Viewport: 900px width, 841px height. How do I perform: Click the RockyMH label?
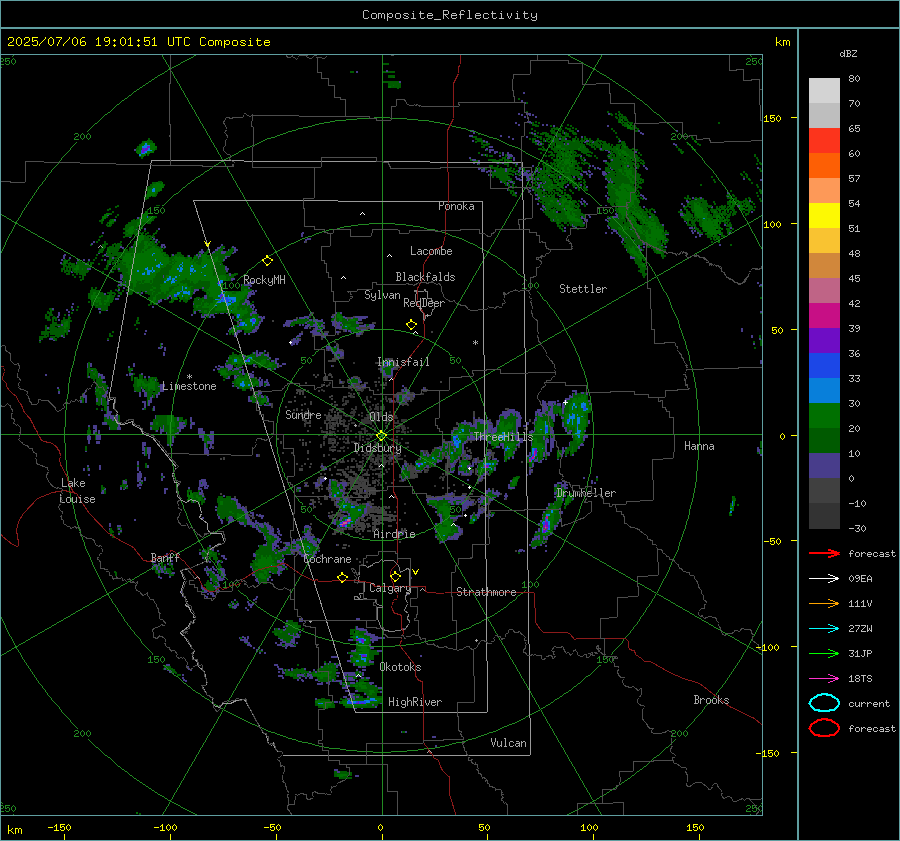coord(264,280)
